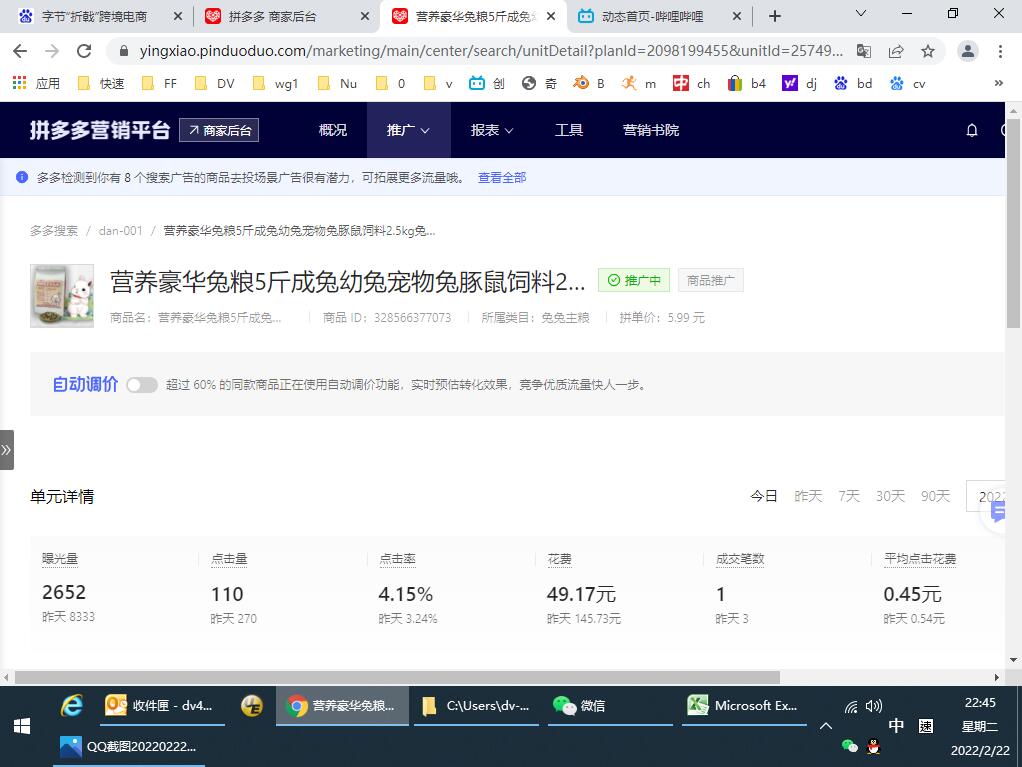The image size is (1022, 767).
Task: Click the horizontal scrollbar thumb
Action: tap(398, 678)
